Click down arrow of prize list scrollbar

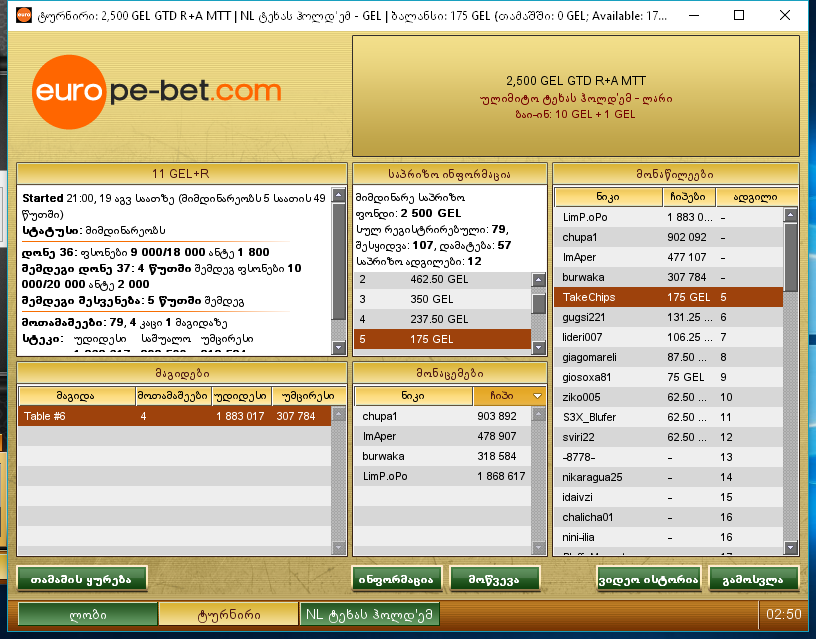[x=539, y=347]
